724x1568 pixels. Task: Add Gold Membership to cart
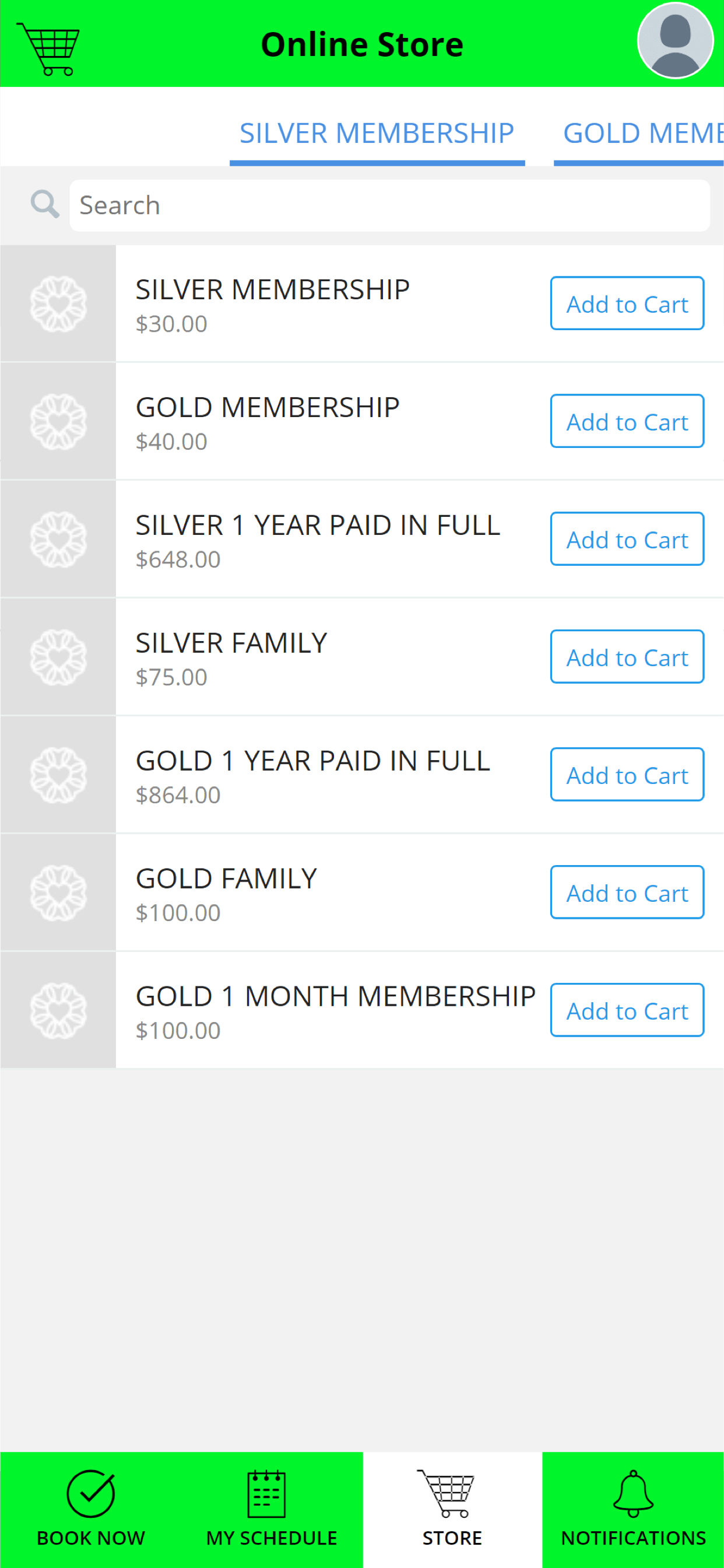tap(627, 421)
